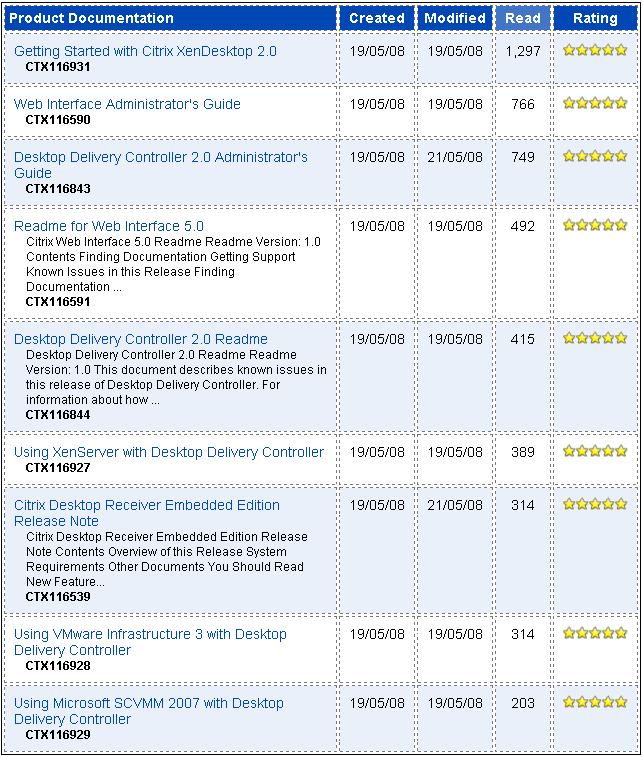Click star rating for Readme for Web Interface 5.0
The image size is (643, 757).
pyautogui.click(x=595, y=225)
